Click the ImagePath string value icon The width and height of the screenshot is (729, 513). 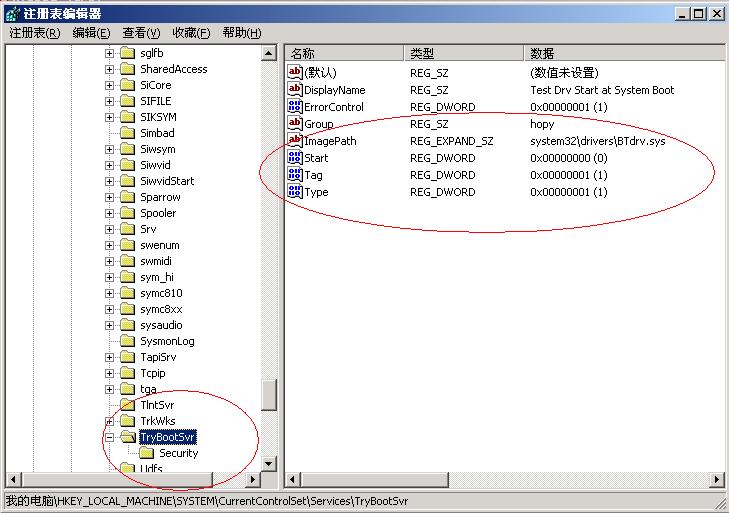295,140
